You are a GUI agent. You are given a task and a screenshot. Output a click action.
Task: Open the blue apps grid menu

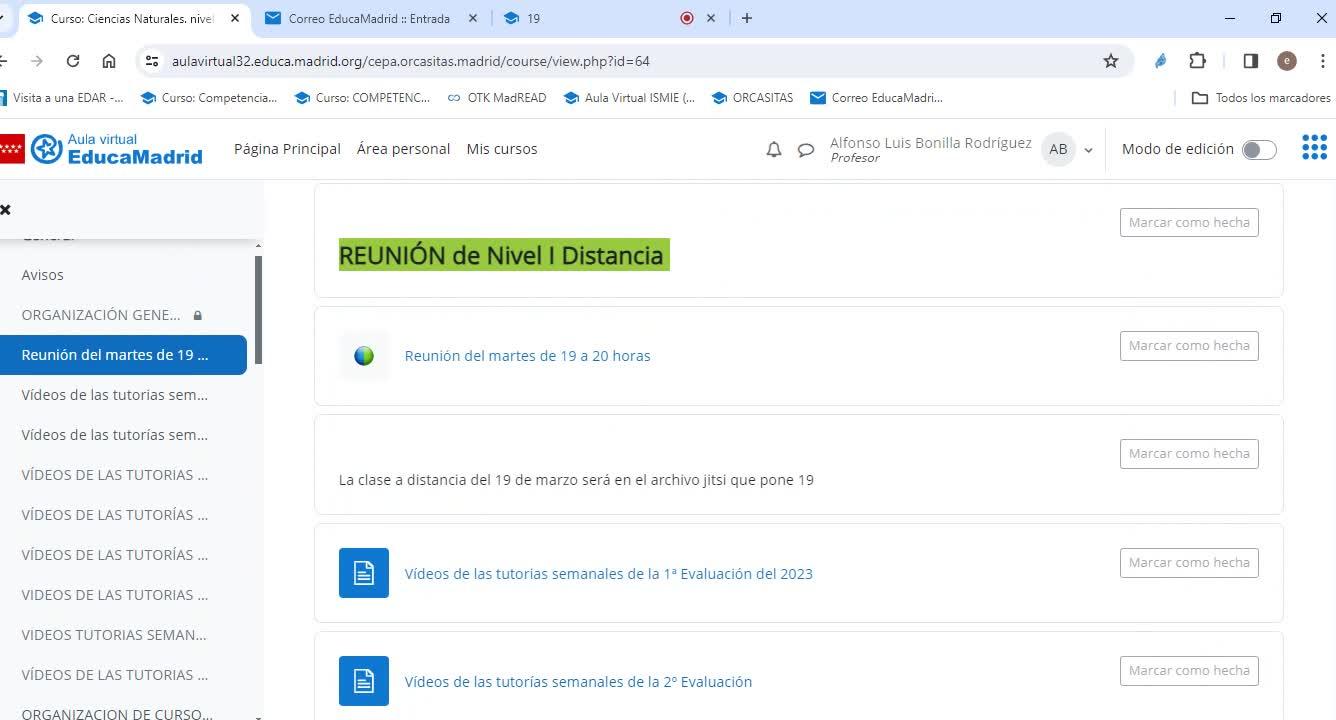pos(1314,148)
